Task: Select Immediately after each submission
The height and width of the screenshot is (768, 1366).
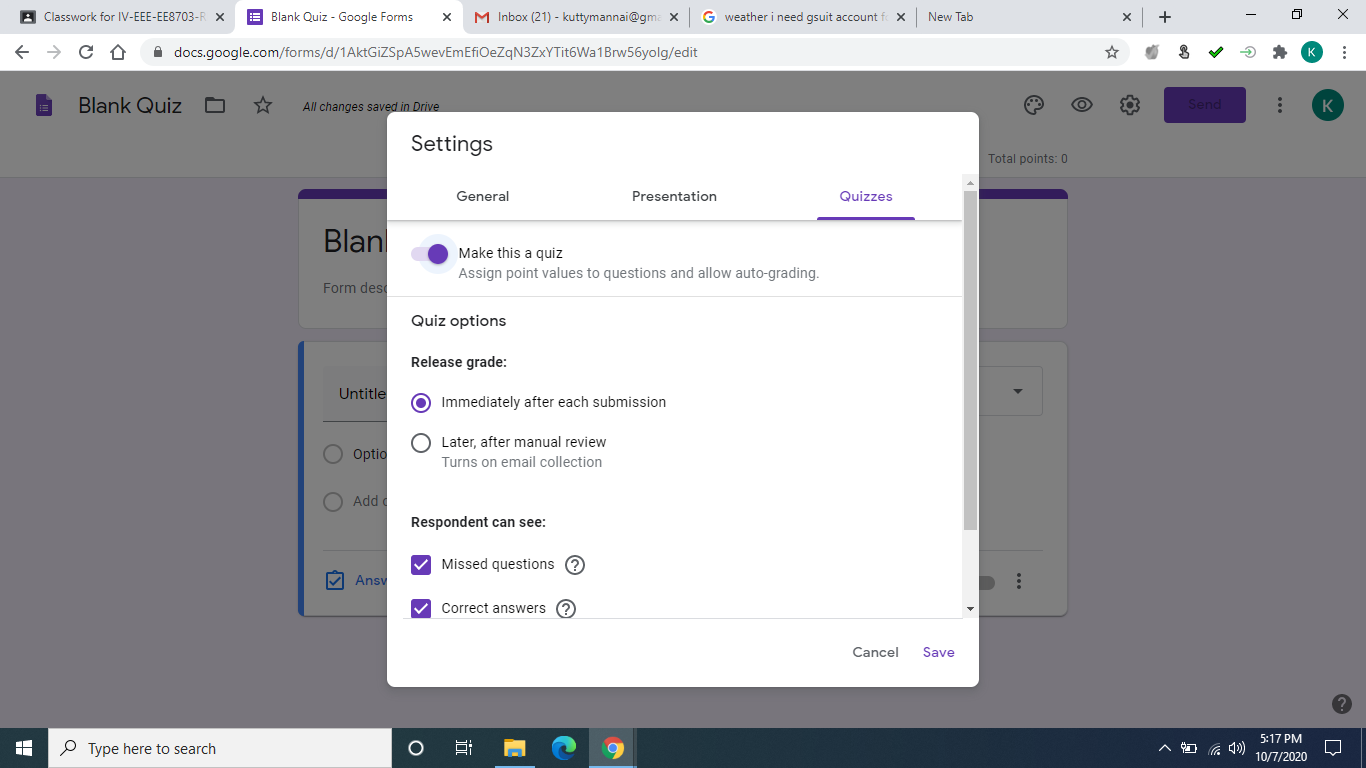Action: [422, 402]
